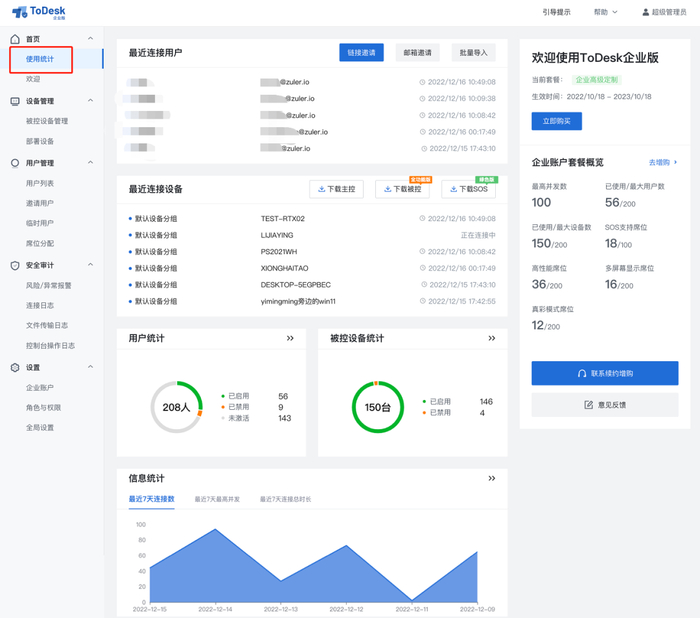
Task: Click the home icon beside 首页
Action: point(15,39)
